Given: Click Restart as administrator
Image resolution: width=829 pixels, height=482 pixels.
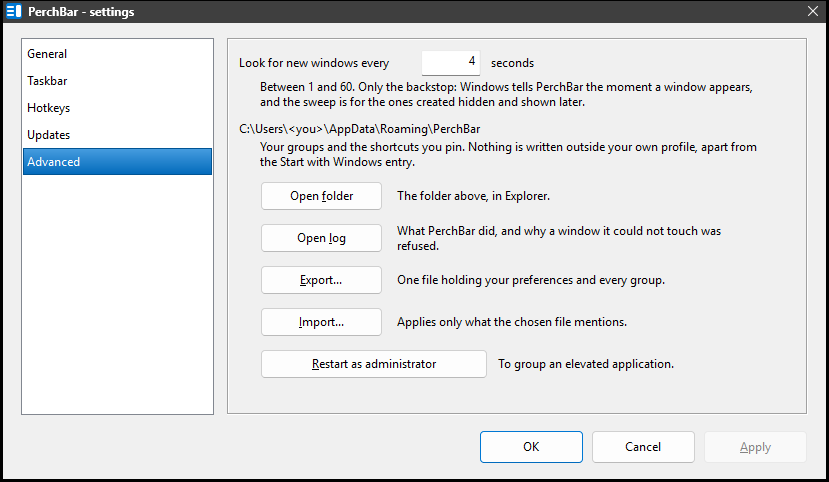Looking at the screenshot, I should [374, 364].
